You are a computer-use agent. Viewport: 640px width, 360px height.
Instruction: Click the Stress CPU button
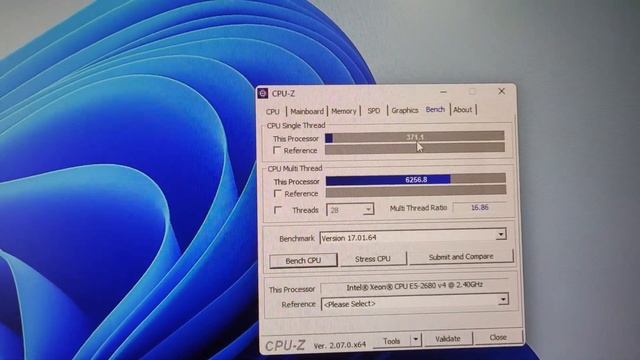tap(373, 259)
